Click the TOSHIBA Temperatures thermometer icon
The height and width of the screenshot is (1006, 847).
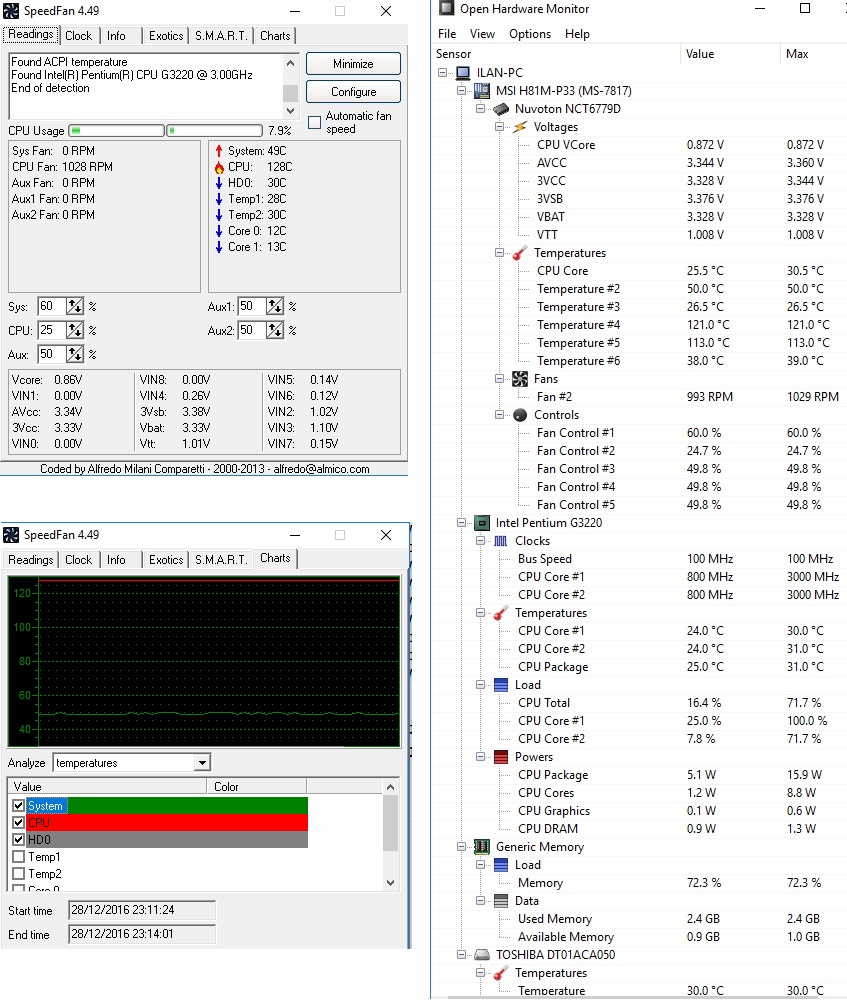point(501,973)
